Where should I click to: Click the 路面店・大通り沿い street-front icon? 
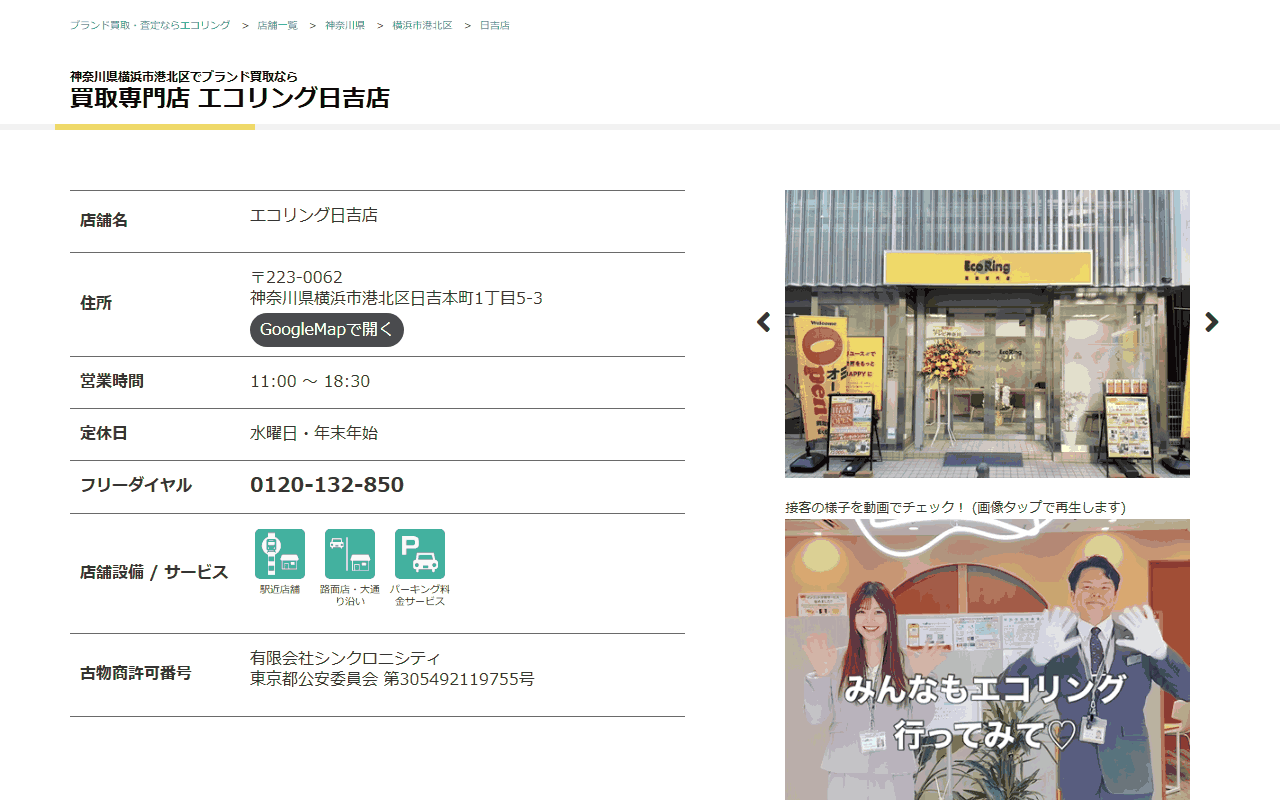(350, 554)
